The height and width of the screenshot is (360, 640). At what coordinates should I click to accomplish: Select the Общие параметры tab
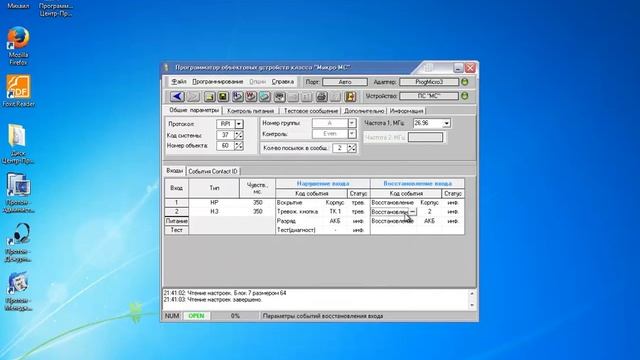click(x=193, y=110)
